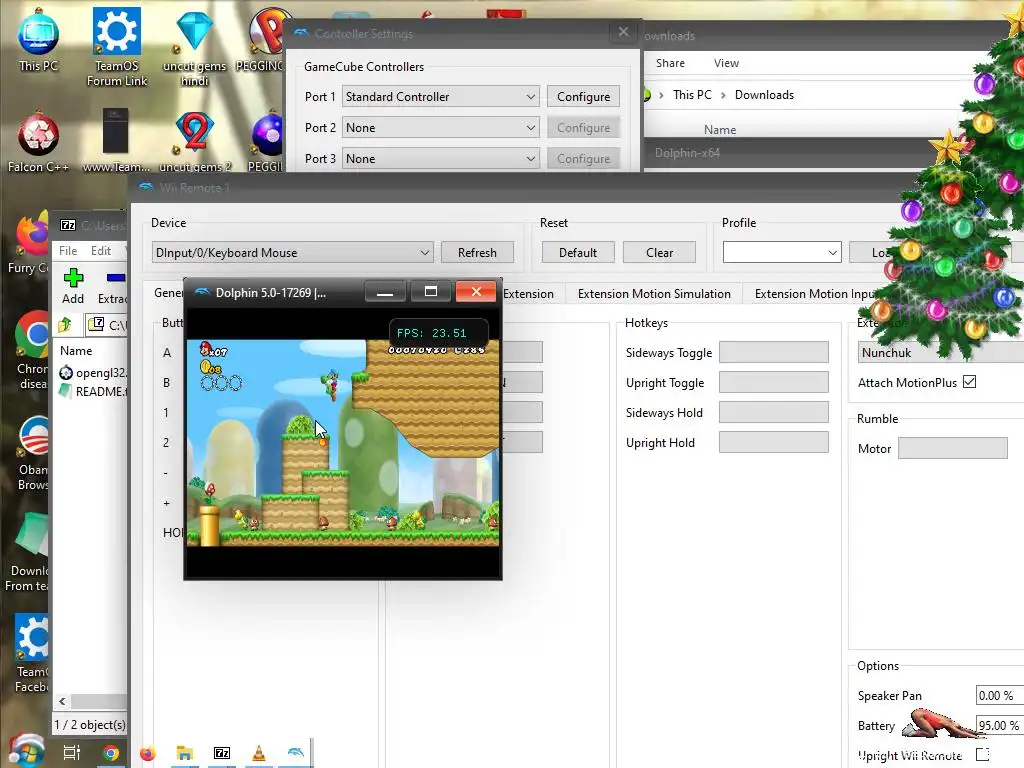
Task: Click the Upright Hold hotkey field
Action: click(x=774, y=442)
